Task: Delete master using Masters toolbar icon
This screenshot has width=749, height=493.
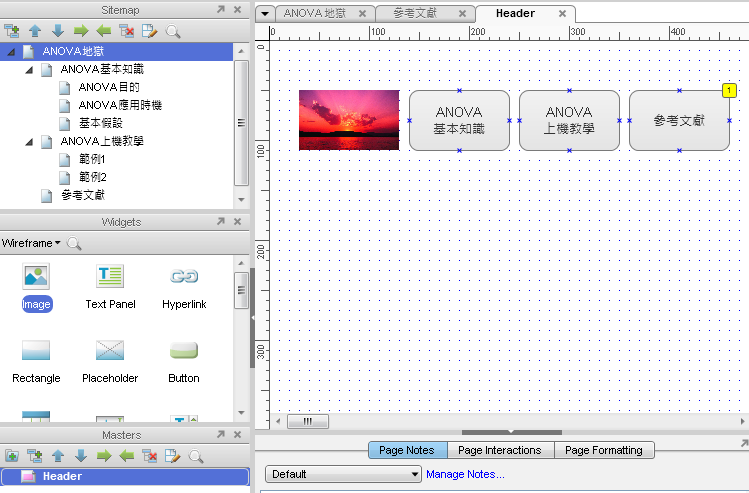Action: pos(150,456)
